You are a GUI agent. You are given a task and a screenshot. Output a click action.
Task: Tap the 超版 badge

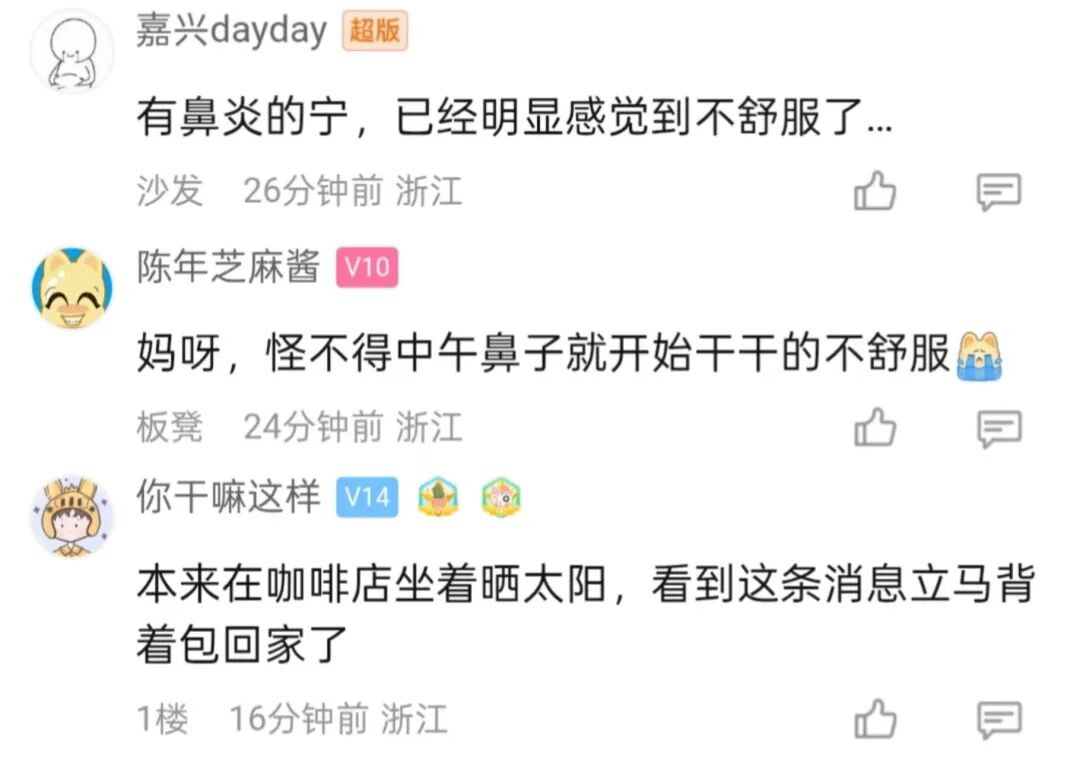click(x=375, y=31)
